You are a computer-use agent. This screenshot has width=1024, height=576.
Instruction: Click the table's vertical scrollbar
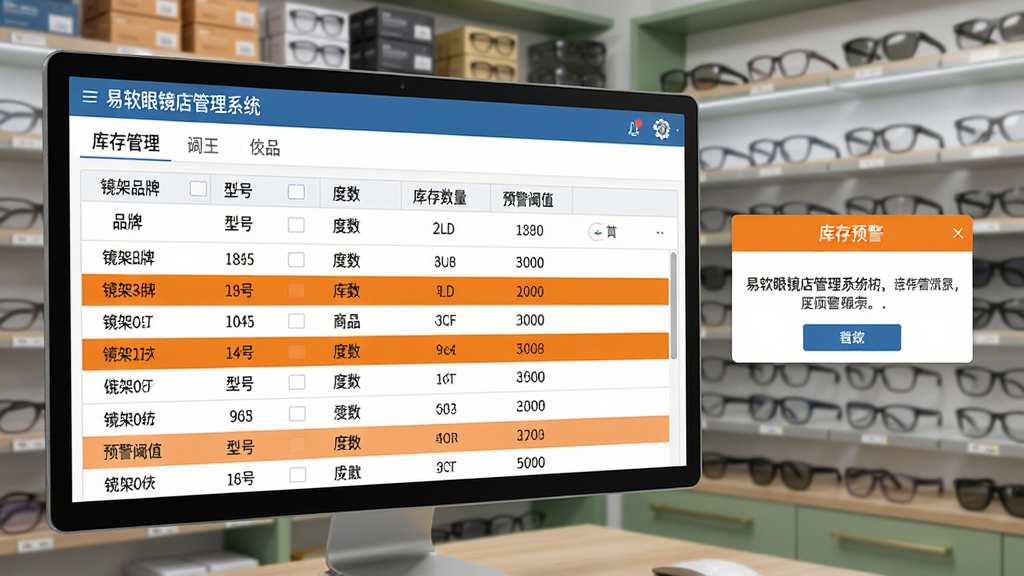point(673,304)
